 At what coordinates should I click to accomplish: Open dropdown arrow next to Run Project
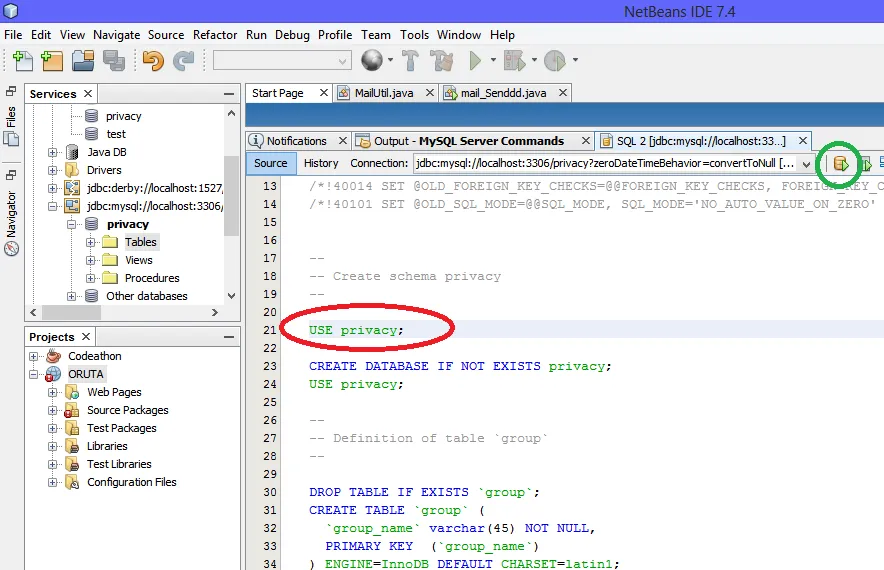click(493, 60)
